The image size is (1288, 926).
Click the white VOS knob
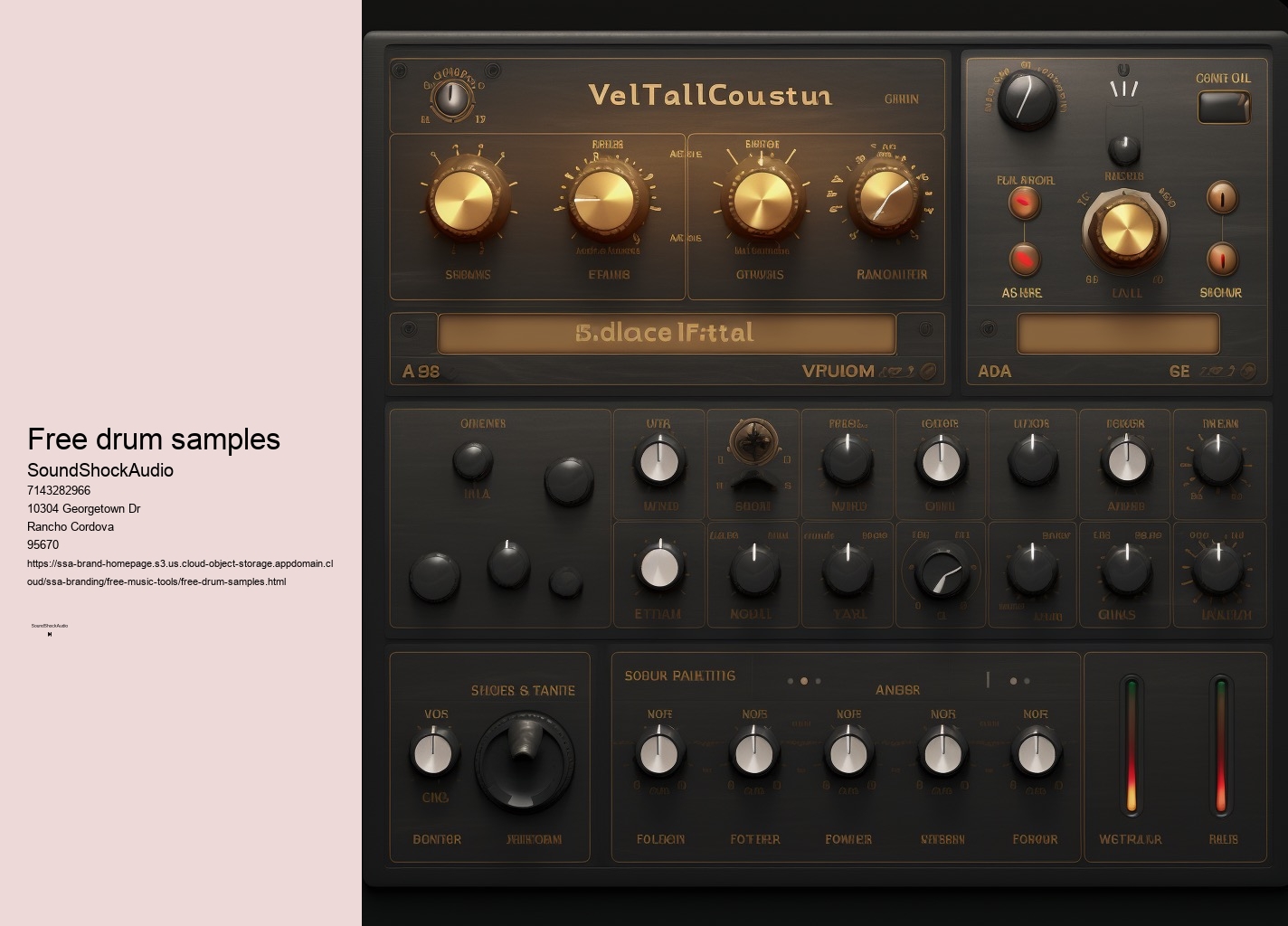pyautogui.click(x=433, y=752)
